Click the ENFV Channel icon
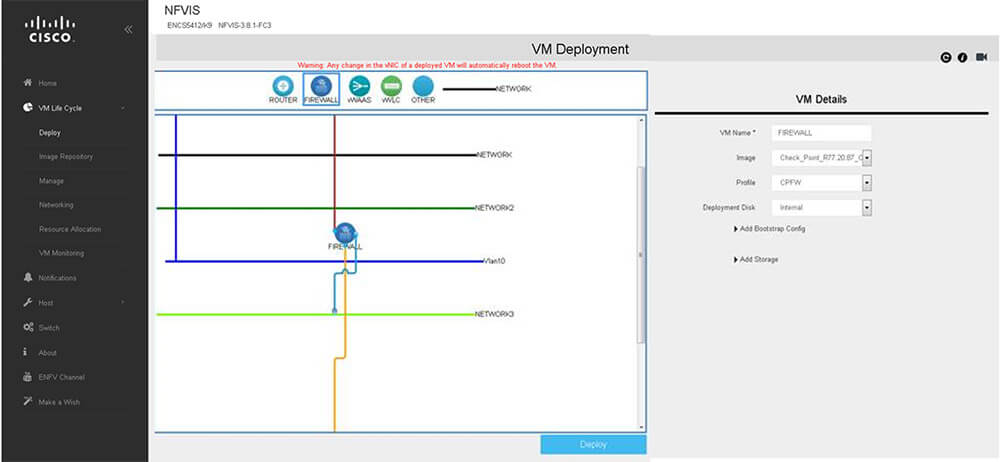1000x462 pixels. click(27, 377)
